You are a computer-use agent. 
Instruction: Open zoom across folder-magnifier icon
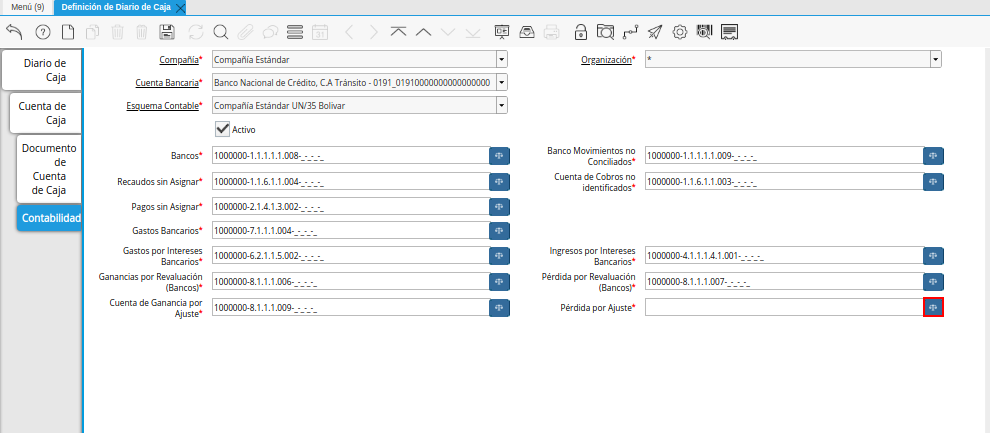tap(605, 32)
